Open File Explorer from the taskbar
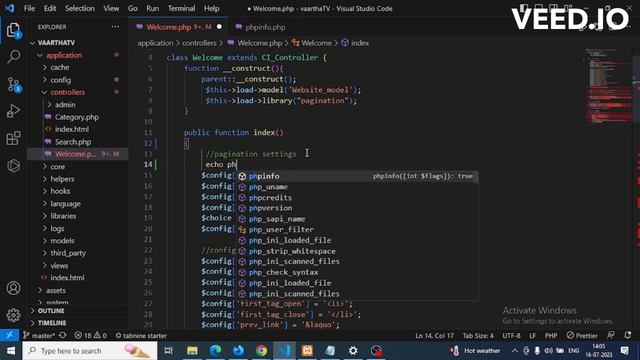 point(192,351)
